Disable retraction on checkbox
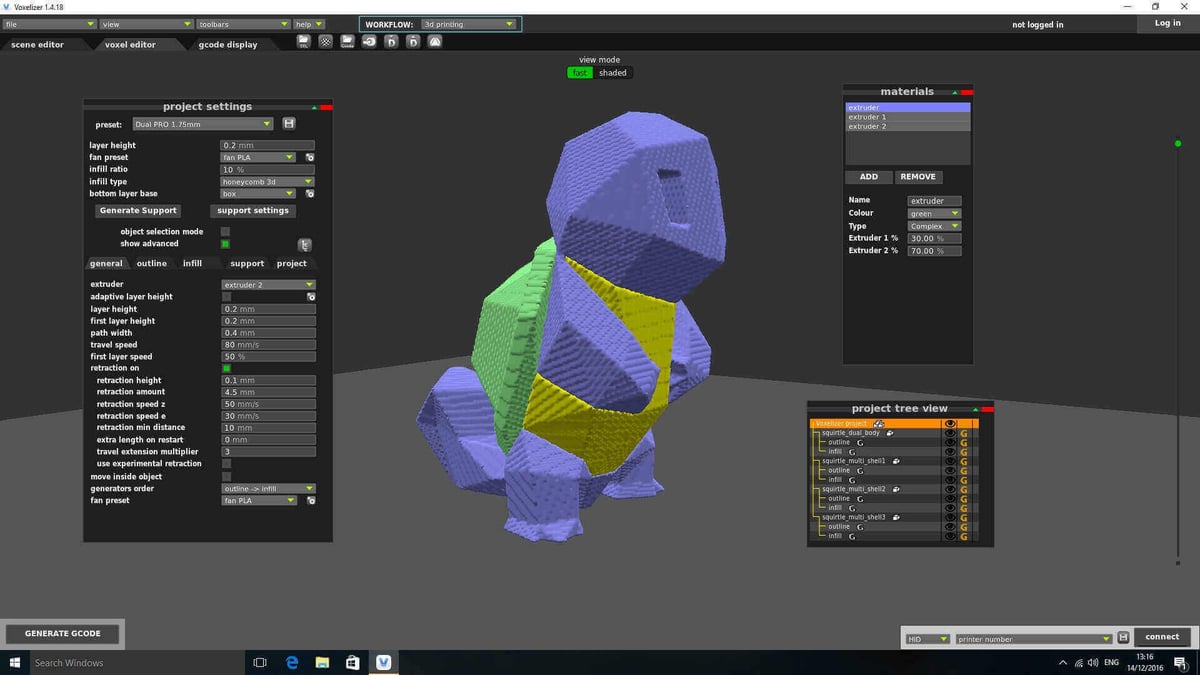The width and height of the screenshot is (1200, 675). point(227,368)
